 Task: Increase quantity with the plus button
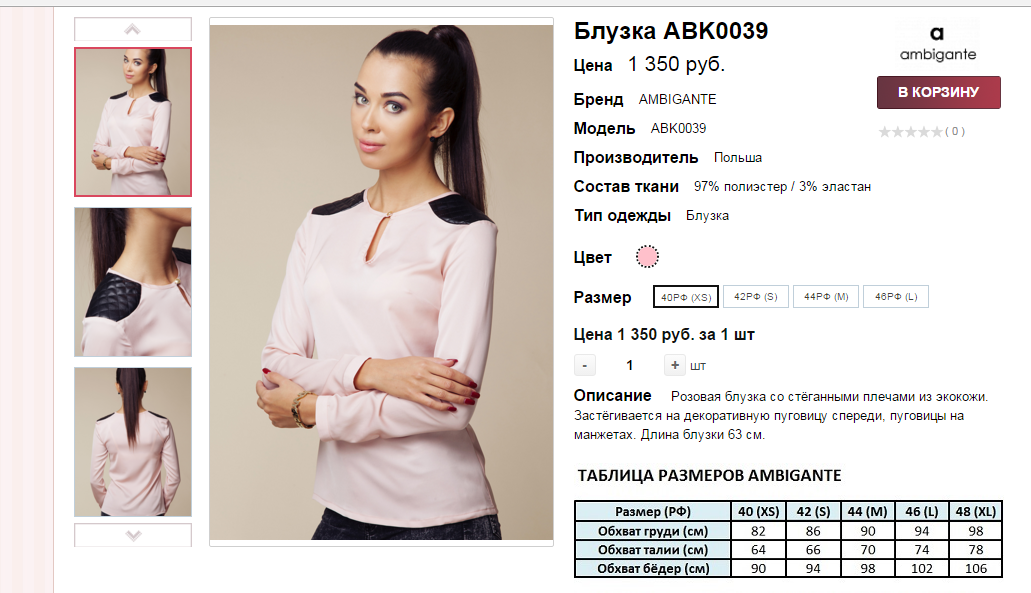[675, 365]
